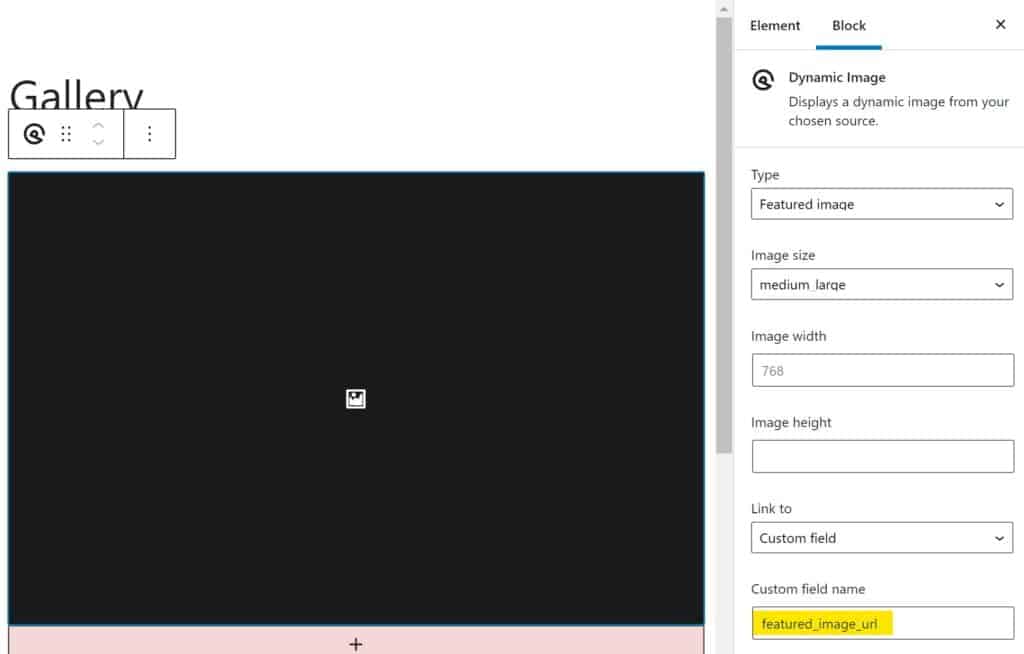This screenshot has height=654, width=1024.
Task: Click the drag handle dots in block toolbar
Action: (x=67, y=134)
